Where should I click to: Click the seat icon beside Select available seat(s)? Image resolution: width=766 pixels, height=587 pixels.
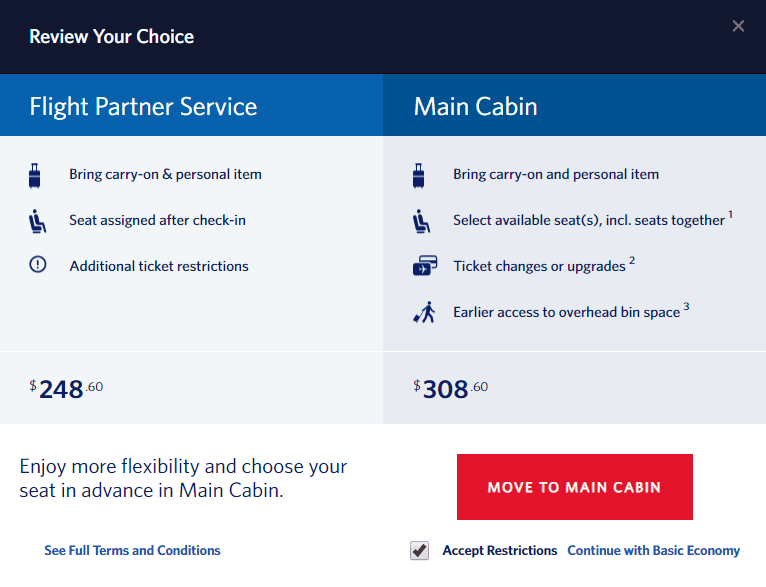421,221
